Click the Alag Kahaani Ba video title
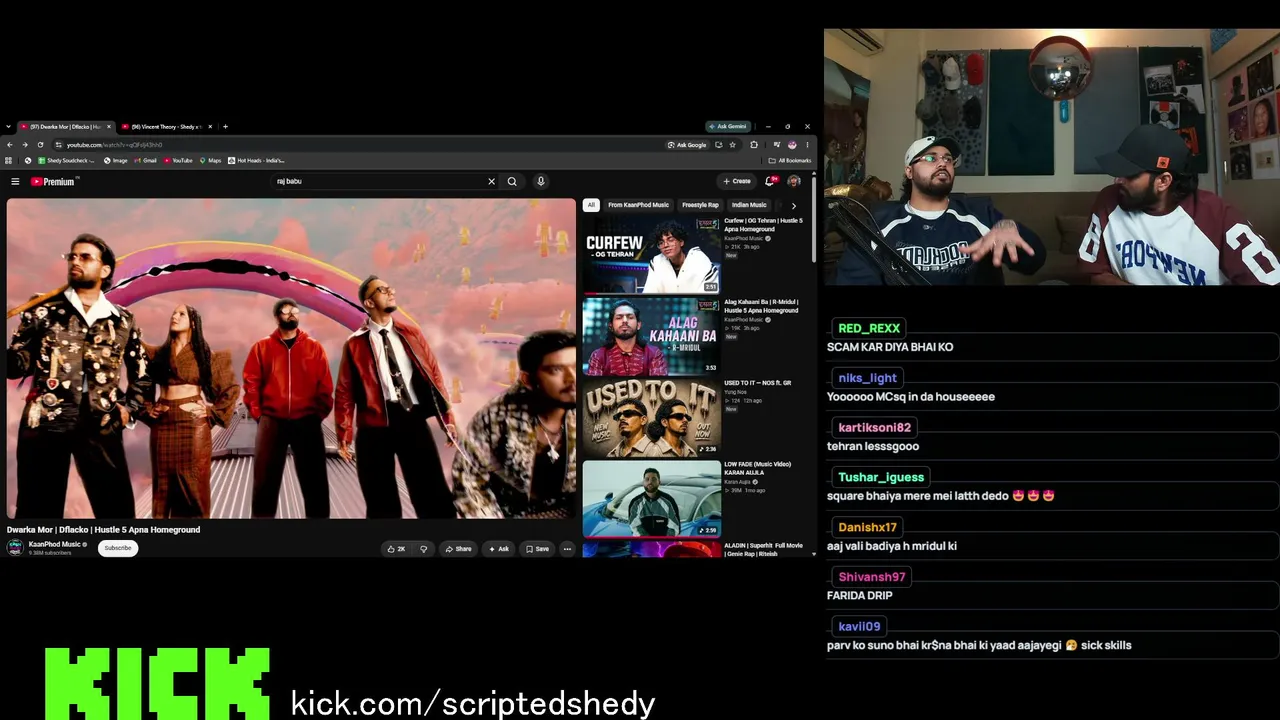 click(762, 306)
